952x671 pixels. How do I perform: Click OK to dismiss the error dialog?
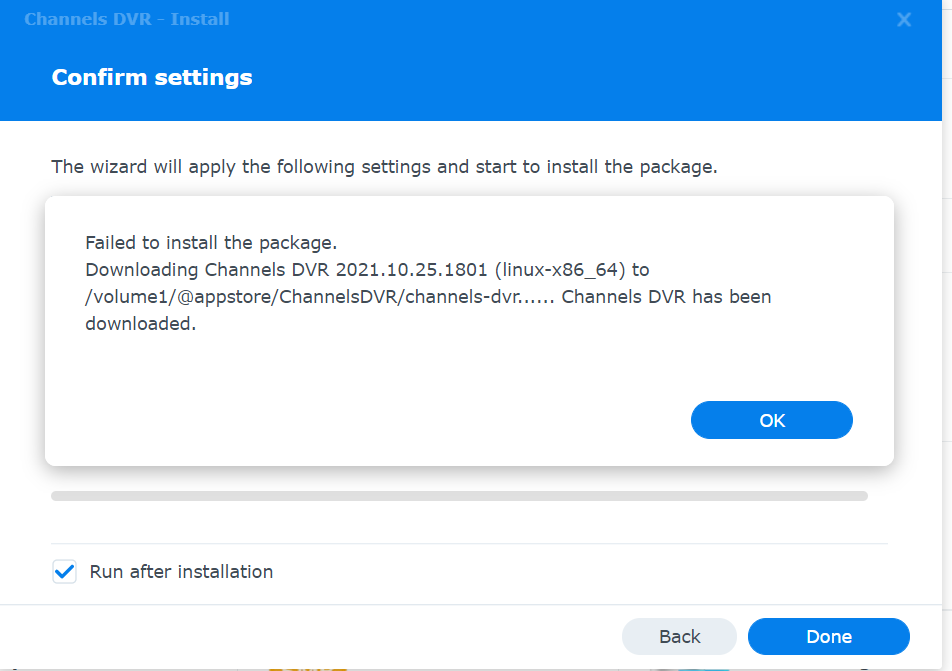pyautogui.click(x=771, y=420)
